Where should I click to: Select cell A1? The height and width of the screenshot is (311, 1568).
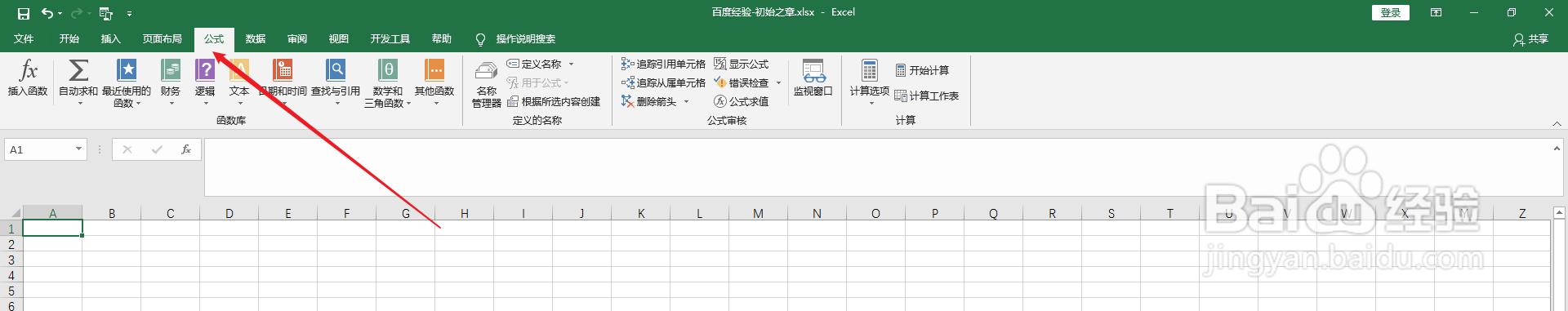pos(53,229)
